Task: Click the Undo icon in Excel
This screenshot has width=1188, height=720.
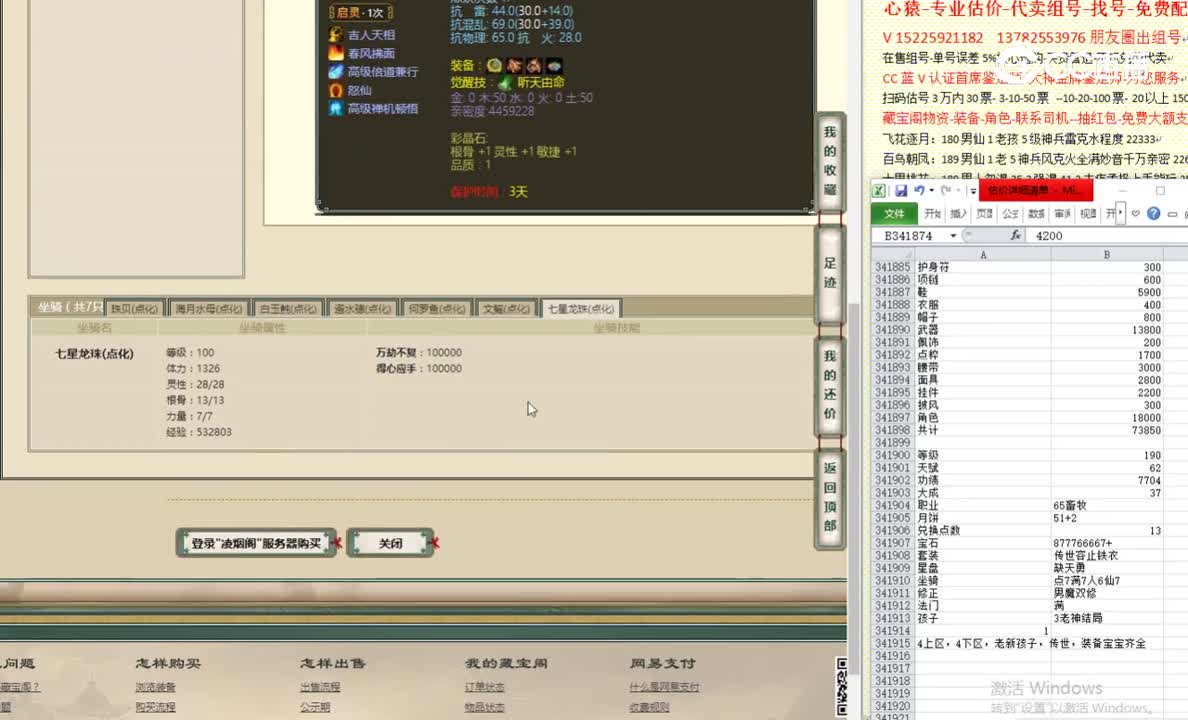Action: pos(920,190)
